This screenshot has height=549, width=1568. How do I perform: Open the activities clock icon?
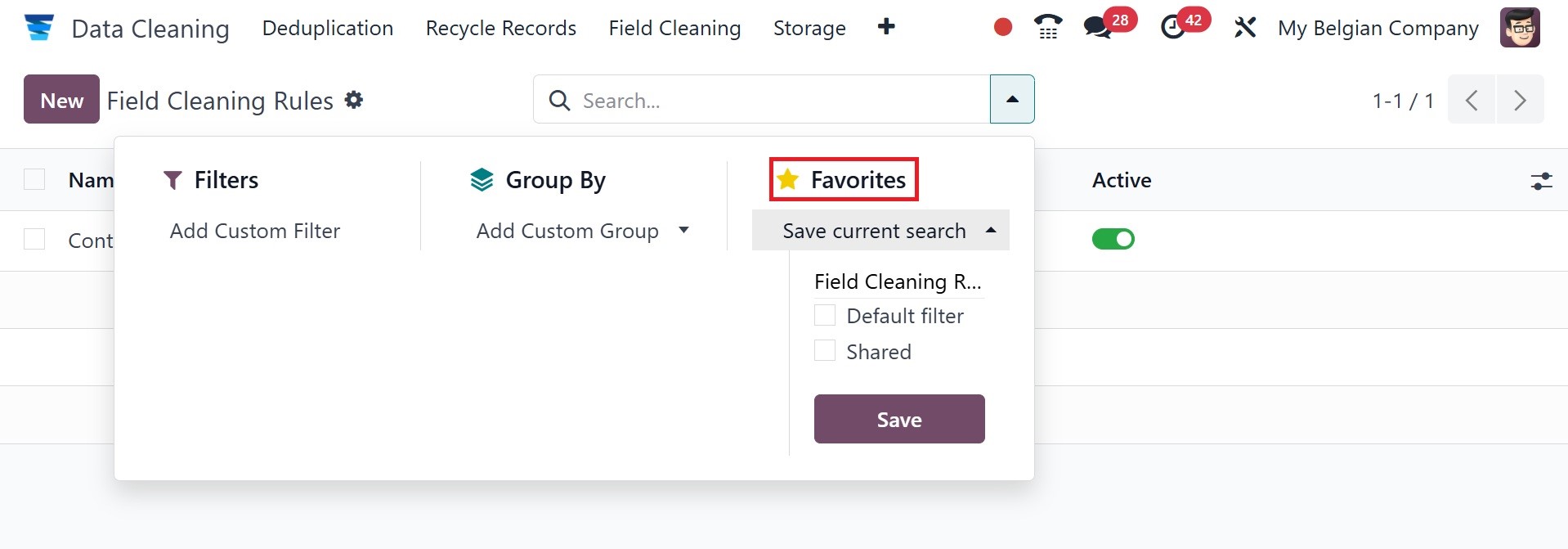pyautogui.click(x=1173, y=28)
